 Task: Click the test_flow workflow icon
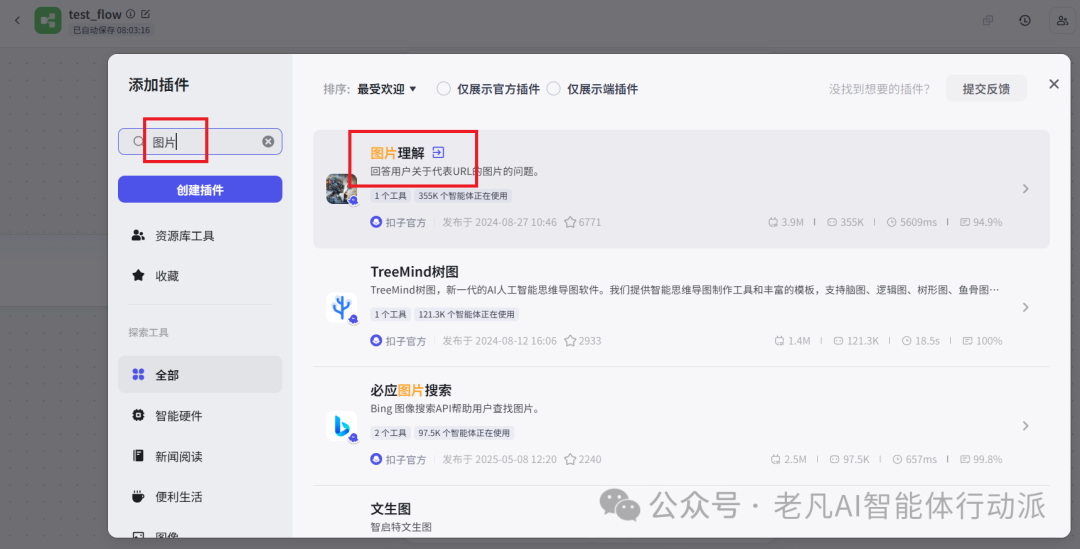[48, 21]
